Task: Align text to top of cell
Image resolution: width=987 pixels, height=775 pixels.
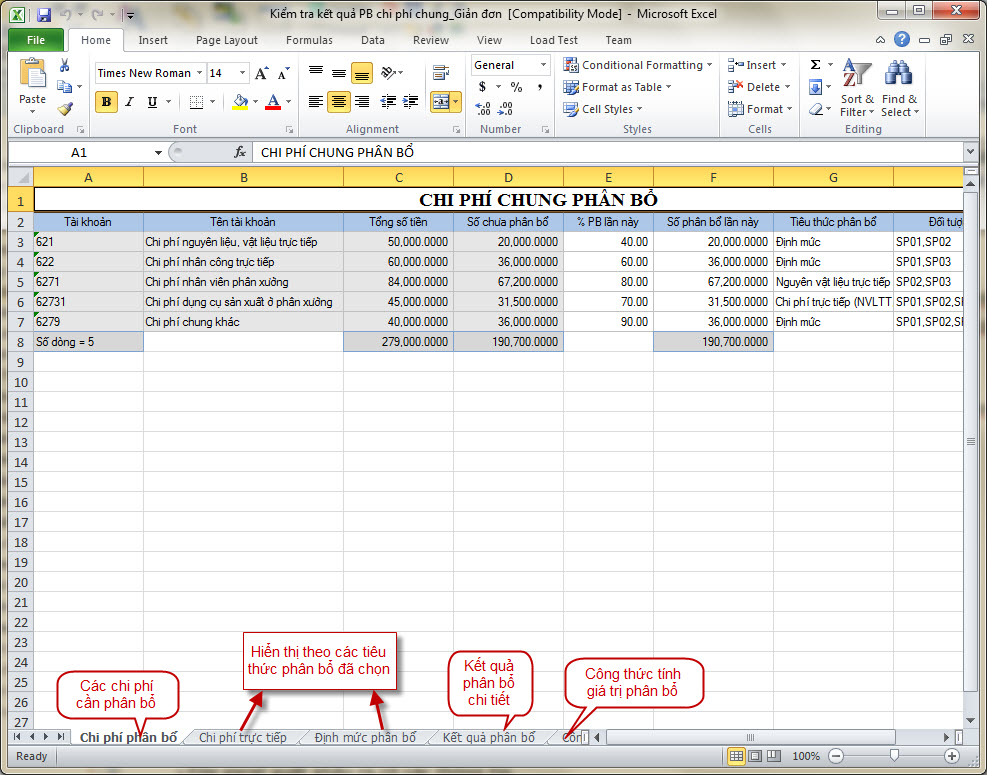Action: point(316,73)
